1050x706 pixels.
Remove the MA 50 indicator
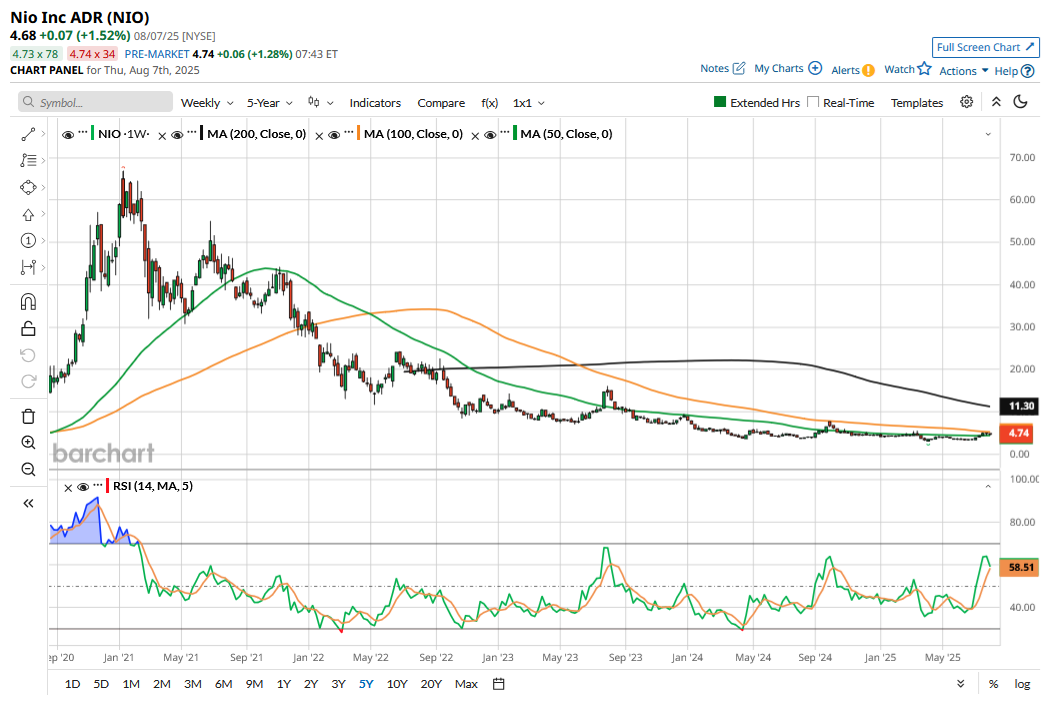tap(475, 136)
